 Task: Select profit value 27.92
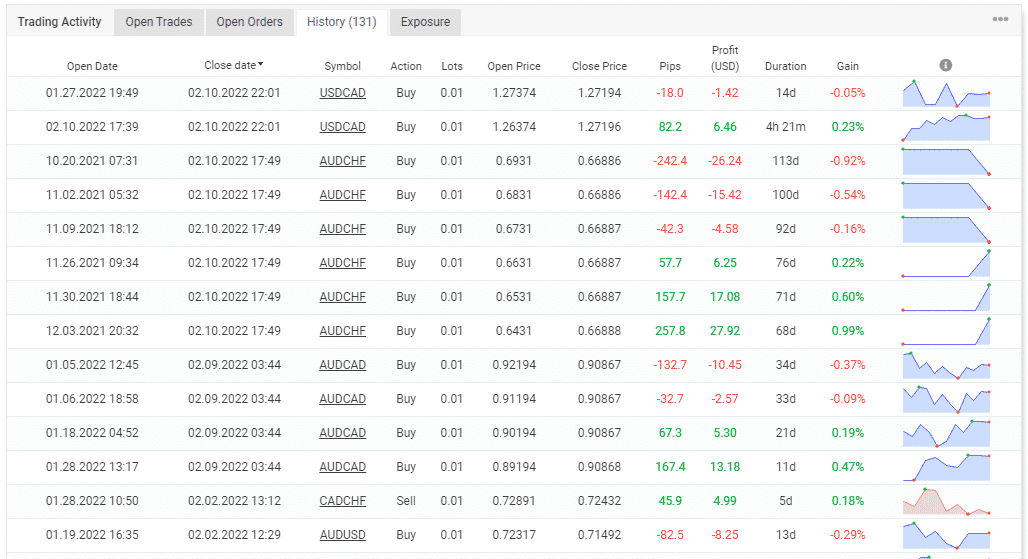click(x=725, y=331)
